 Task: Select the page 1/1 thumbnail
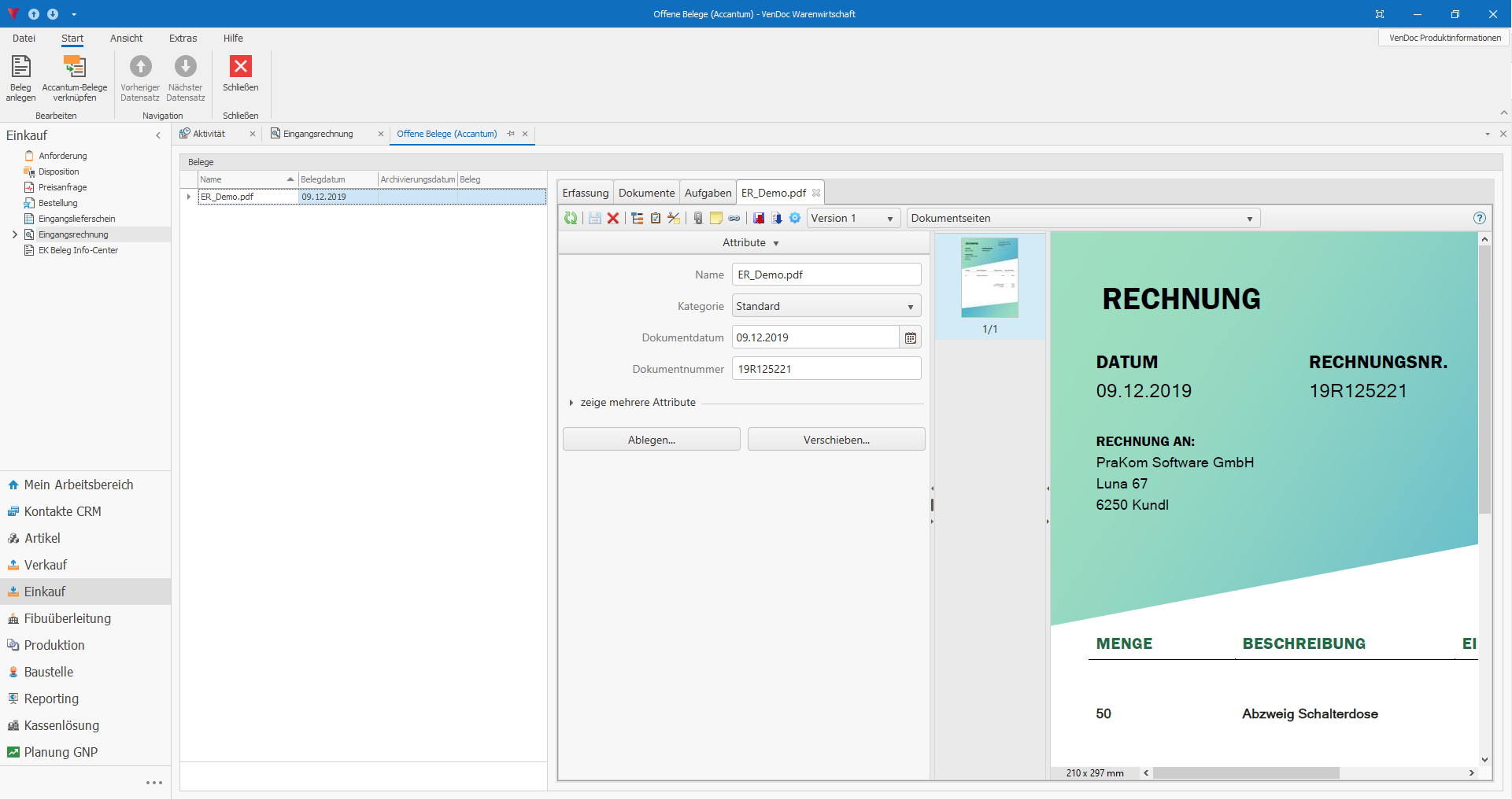(x=989, y=278)
